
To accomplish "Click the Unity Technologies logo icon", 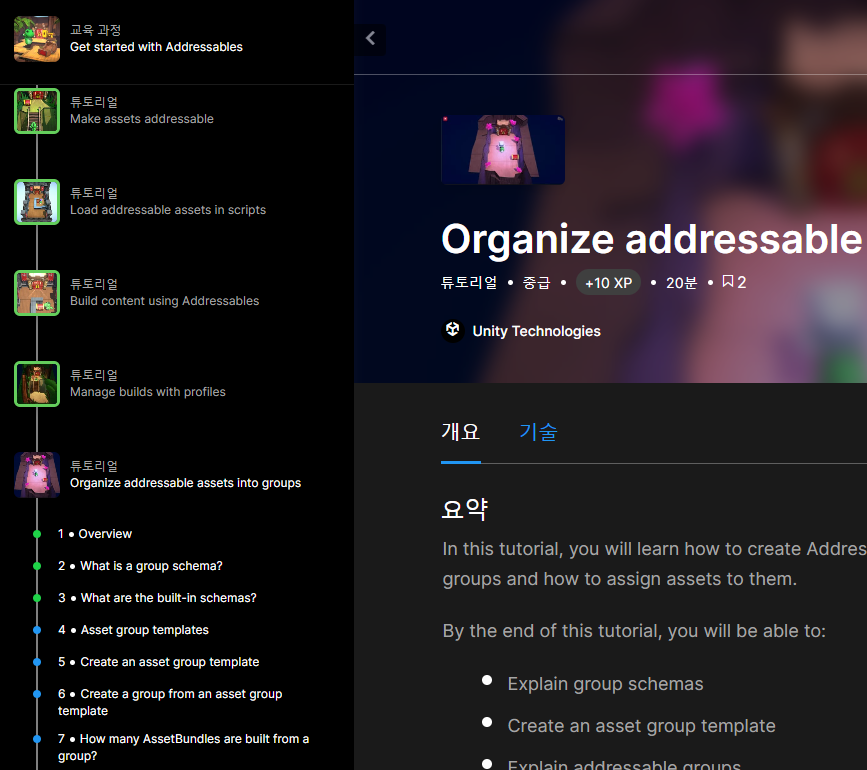I will pos(453,330).
